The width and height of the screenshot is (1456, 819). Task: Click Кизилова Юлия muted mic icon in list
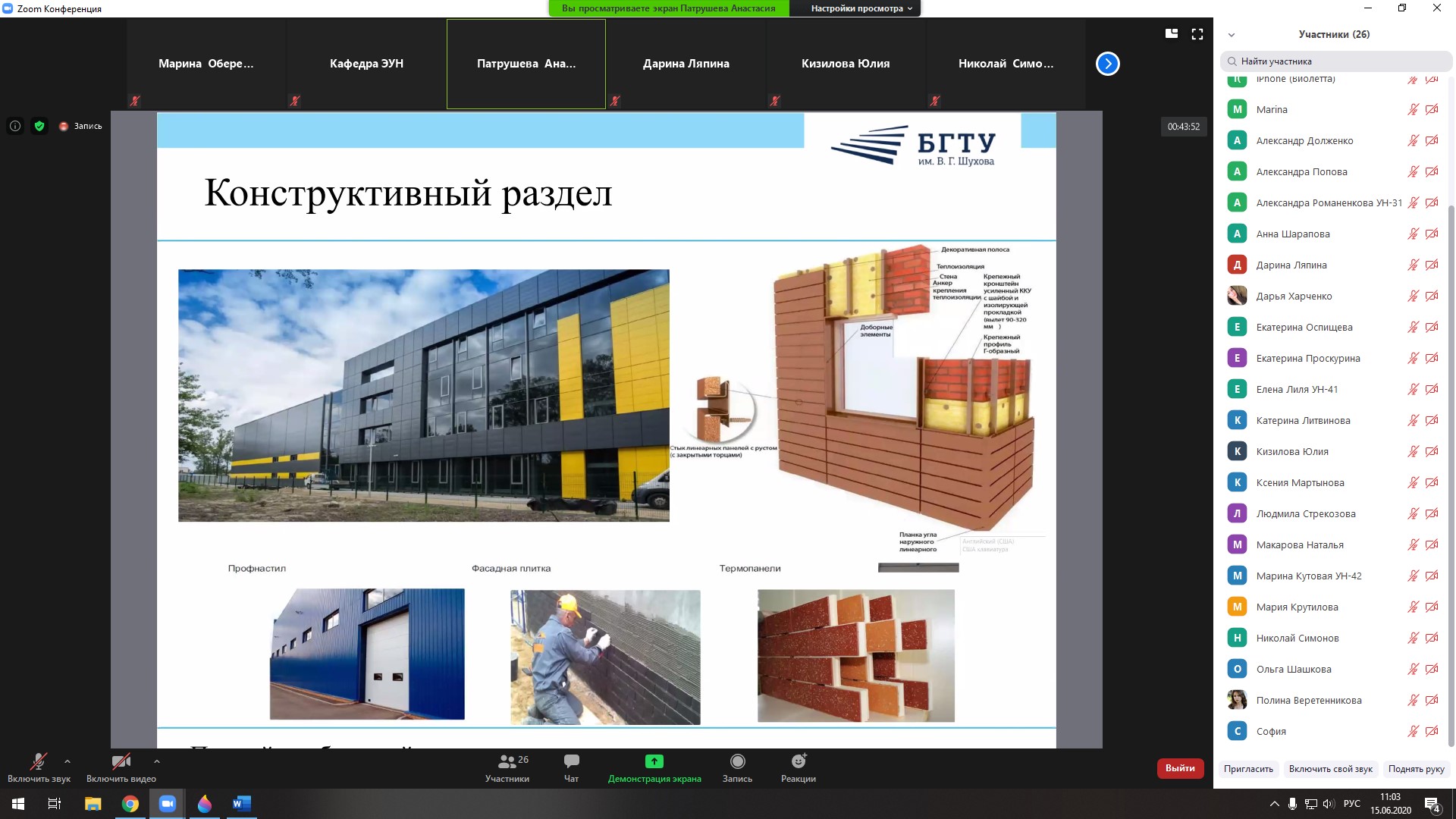pyautogui.click(x=1413, y=451)
